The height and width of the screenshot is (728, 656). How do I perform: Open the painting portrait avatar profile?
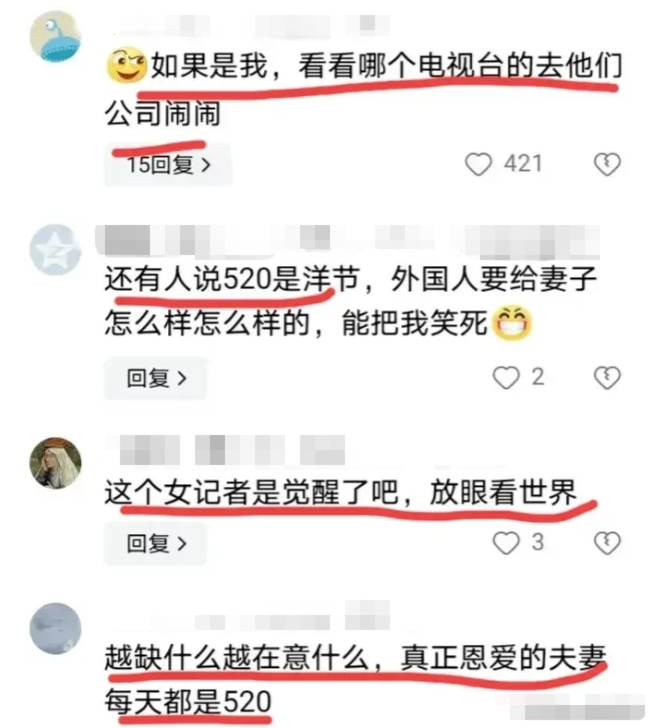tap(55, 463)
